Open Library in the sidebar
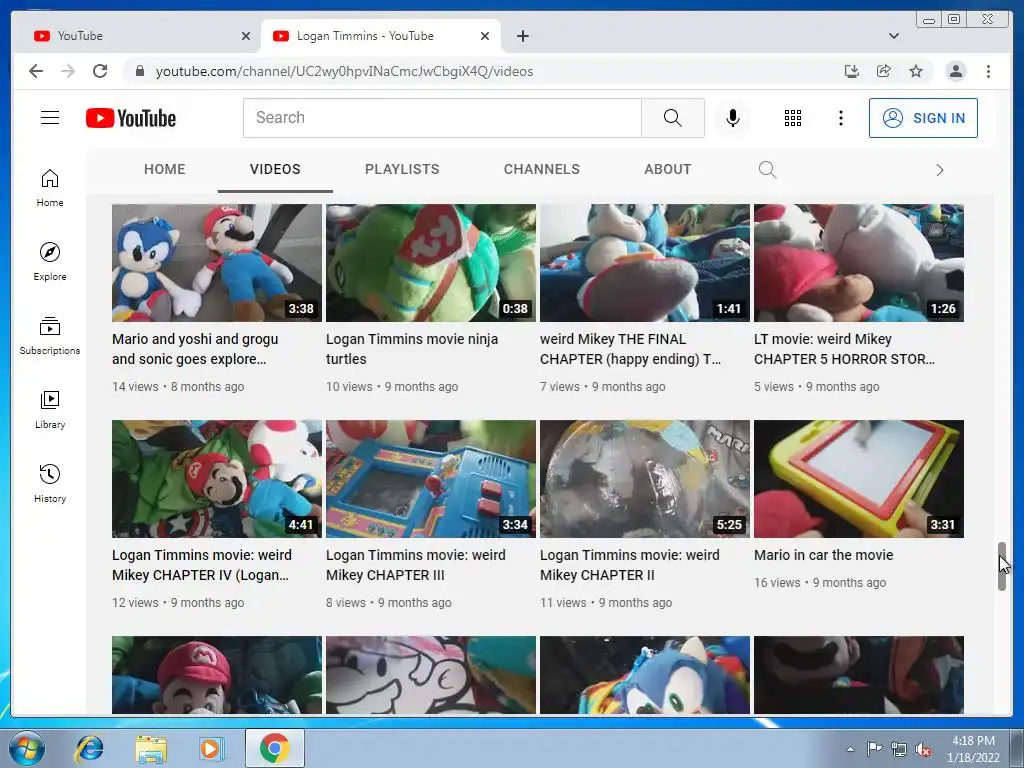The height and width of the screenshot is (768, 1024). 50,409
